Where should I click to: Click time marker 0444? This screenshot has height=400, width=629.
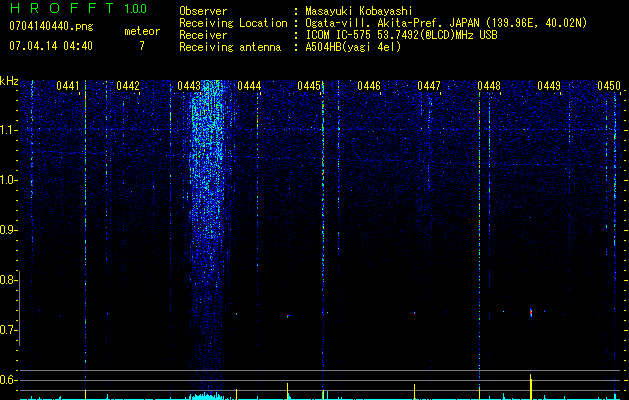[x=249, y=86]
